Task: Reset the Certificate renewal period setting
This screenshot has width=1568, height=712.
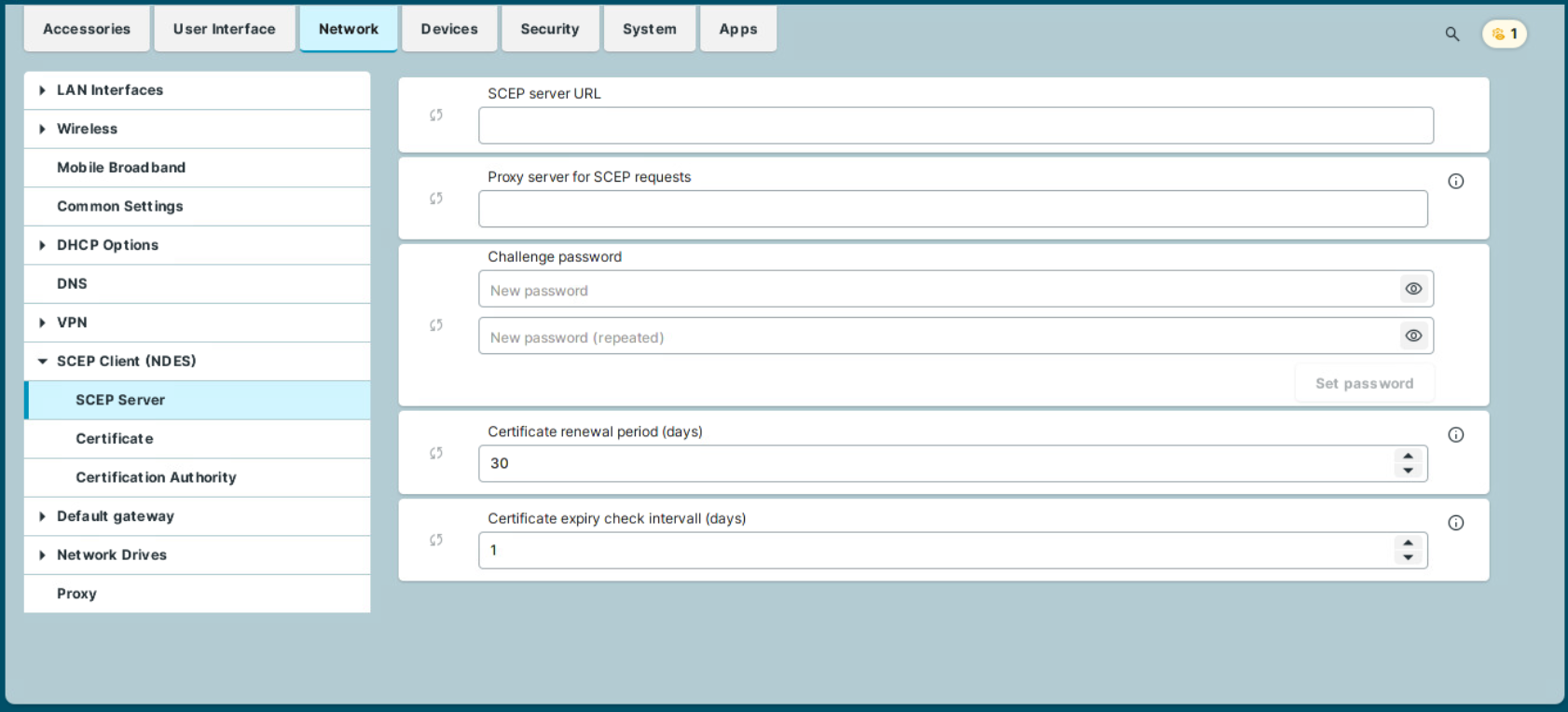Action: point(436,453)
